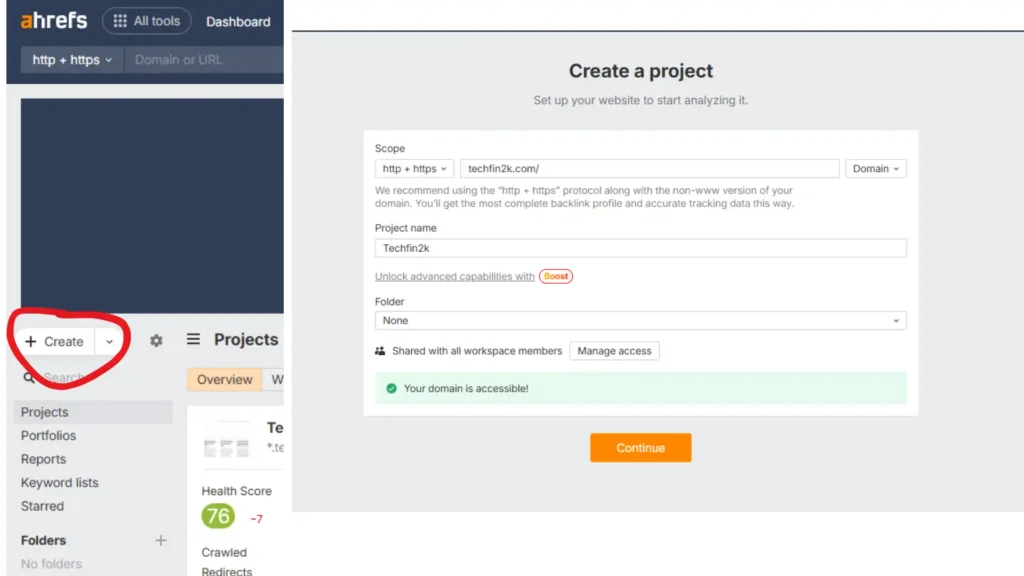The image size is (1024, 576).
Task: Click the Domain or URL search field
Action: pos(204,59)
